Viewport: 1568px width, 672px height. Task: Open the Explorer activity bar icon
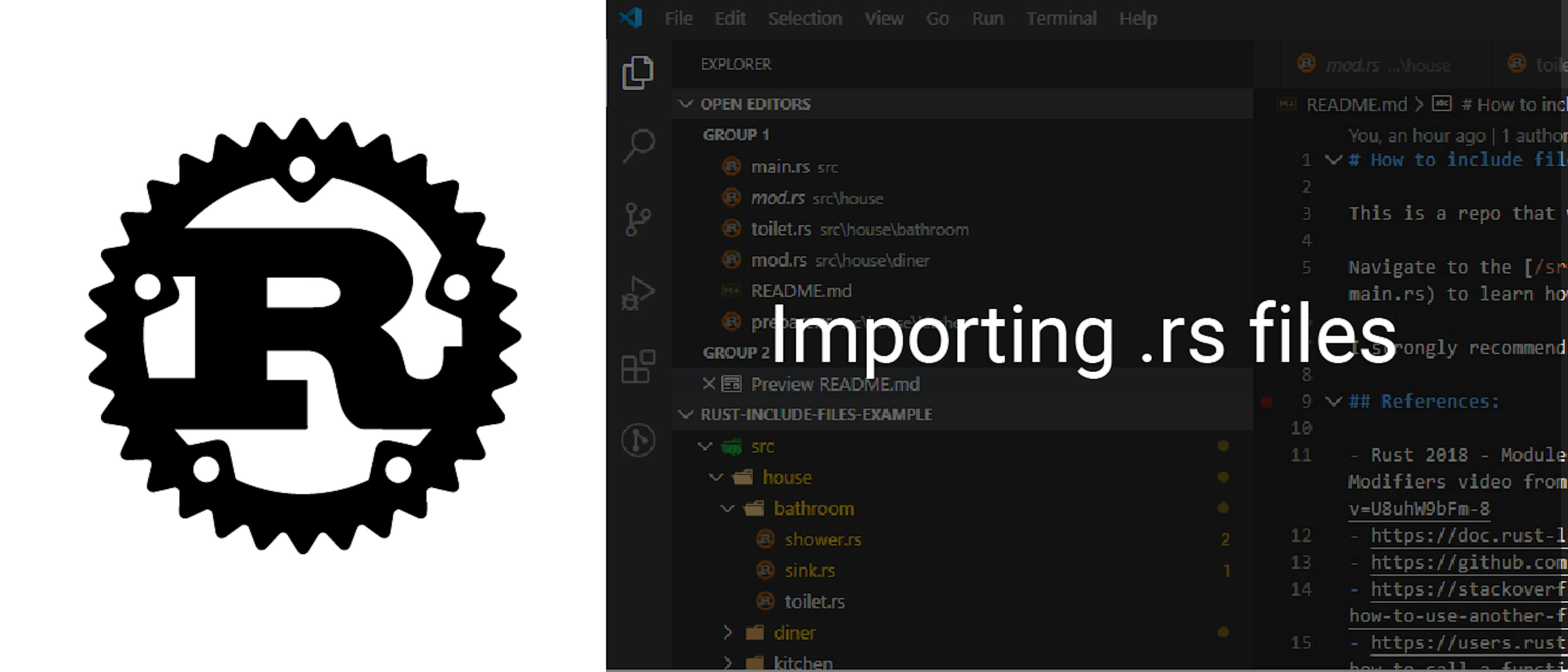point(637,72)
